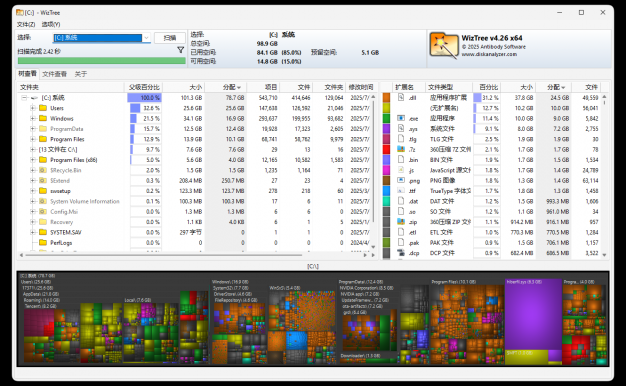Open the drive selection dropdown
This screenshot has width=626, height=386.
147,38
